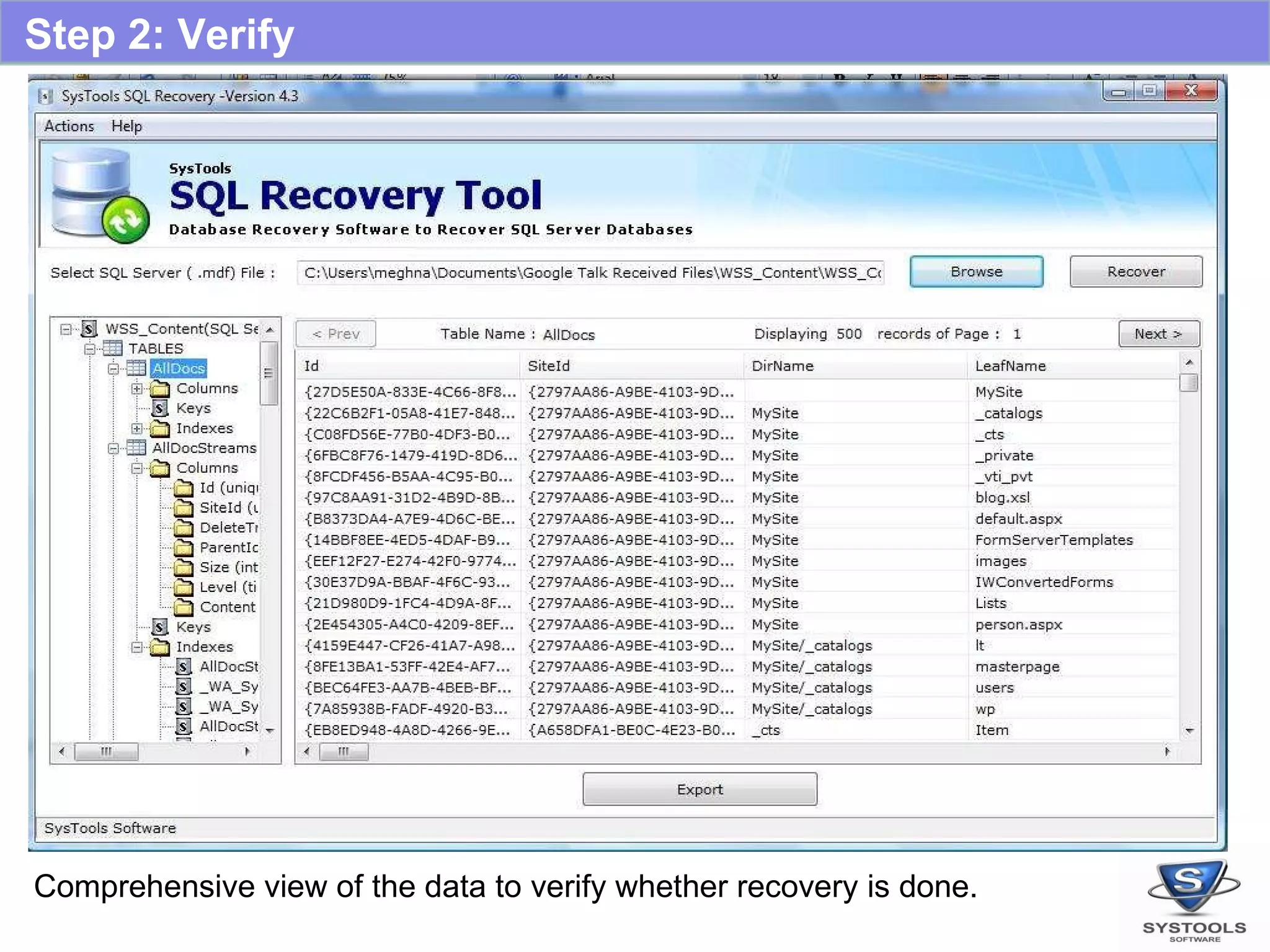Click the folder icon of the Id column

tap(184, 488)
